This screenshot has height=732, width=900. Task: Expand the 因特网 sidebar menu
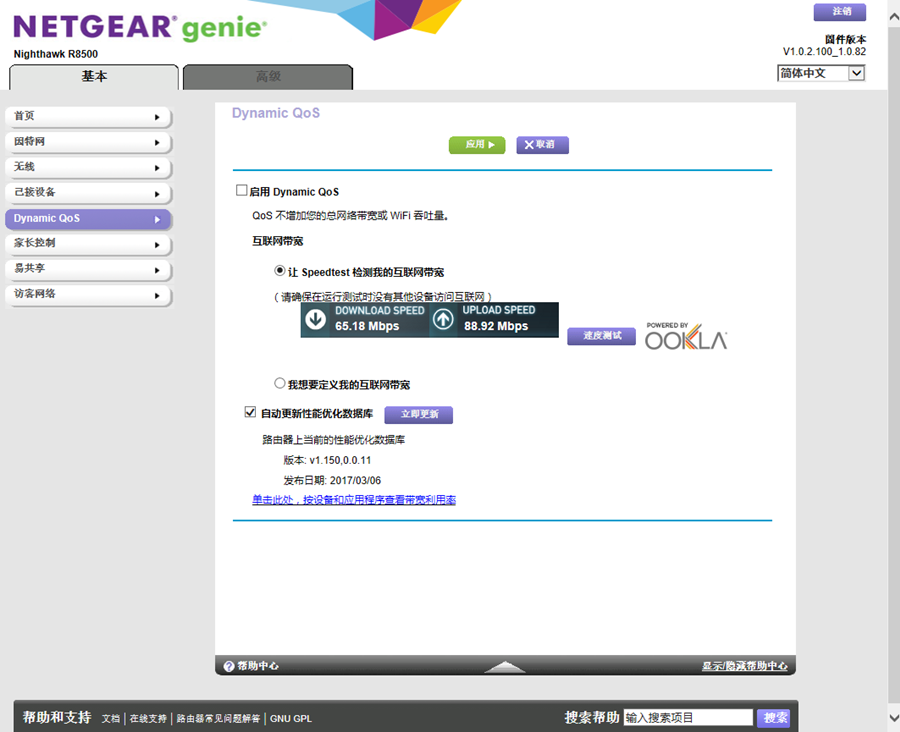pyautogui.click(x=88, y=142)
